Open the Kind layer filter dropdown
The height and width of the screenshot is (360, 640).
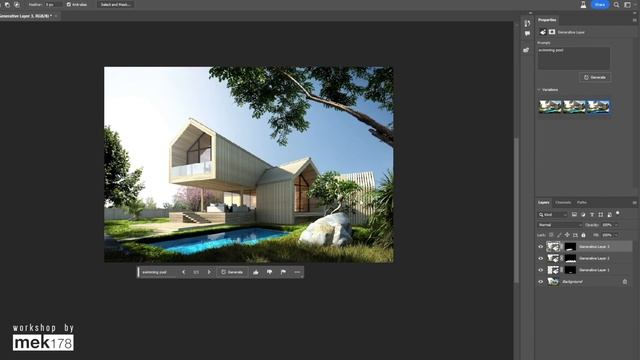(553, 215)
